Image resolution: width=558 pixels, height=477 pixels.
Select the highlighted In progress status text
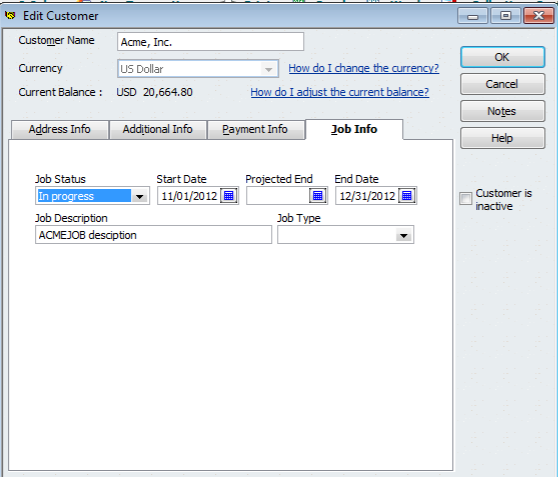[84, 196]
